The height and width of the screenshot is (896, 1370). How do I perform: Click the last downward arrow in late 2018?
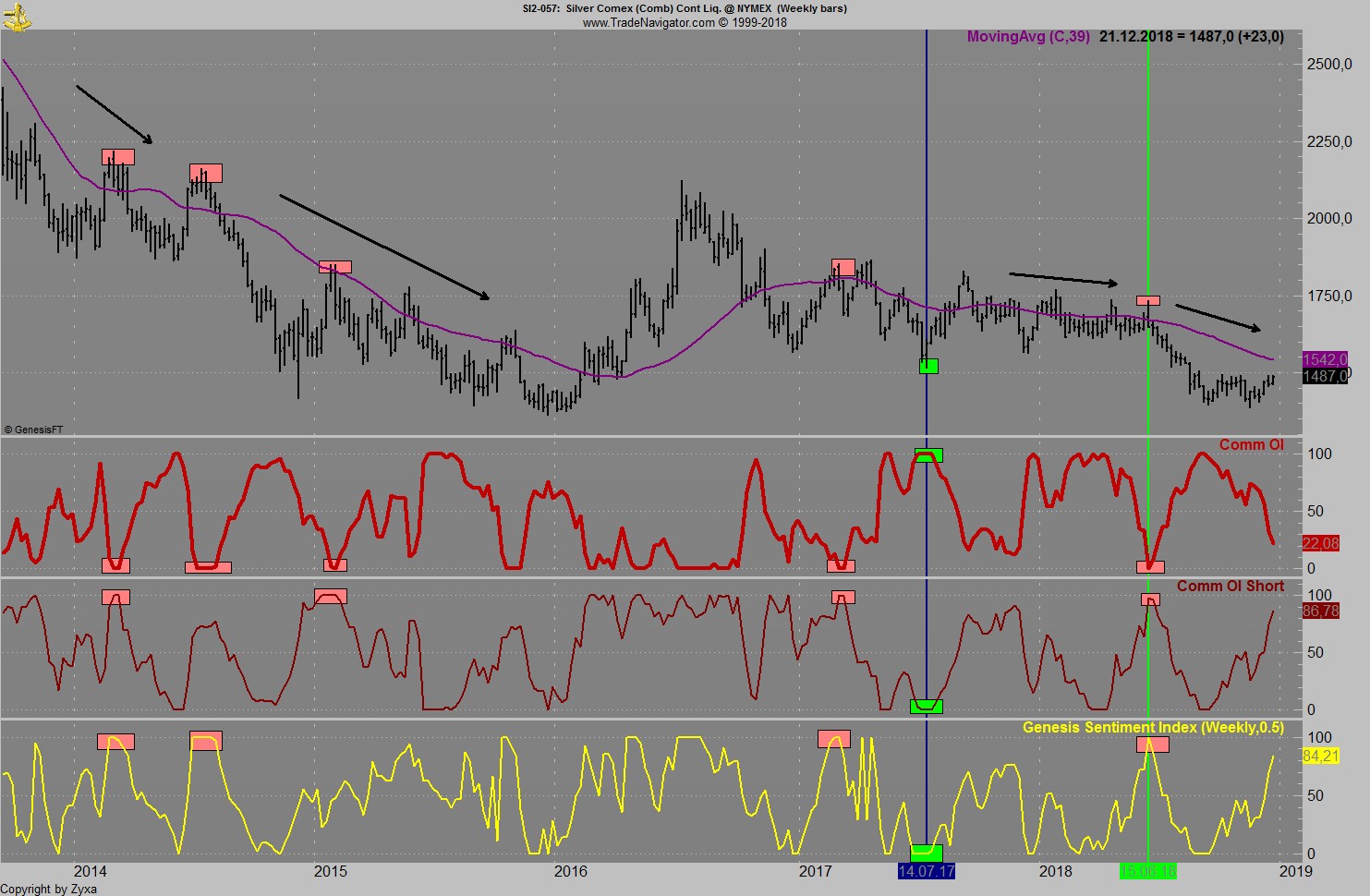click(x=1217, y=317)
